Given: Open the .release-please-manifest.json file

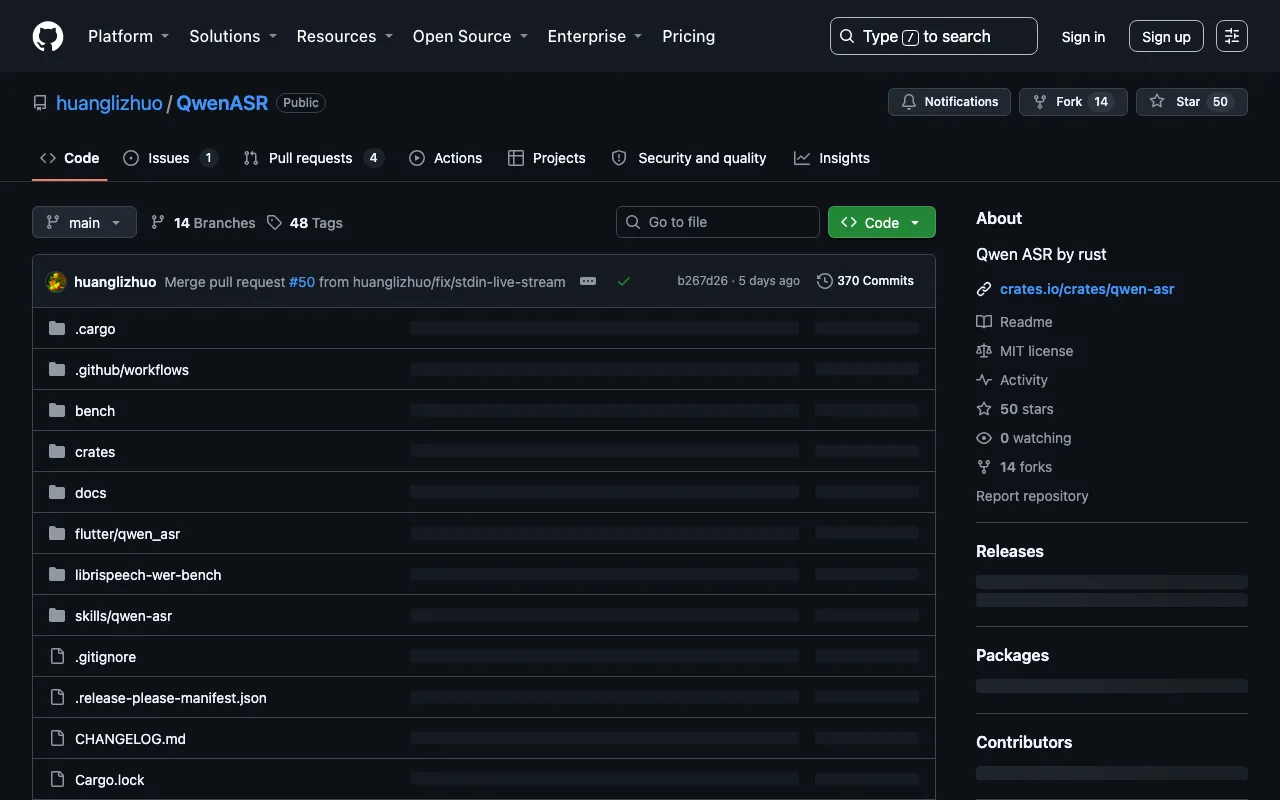Looking at the screenshot, I should pyautogui.click(x=171, y=698).
